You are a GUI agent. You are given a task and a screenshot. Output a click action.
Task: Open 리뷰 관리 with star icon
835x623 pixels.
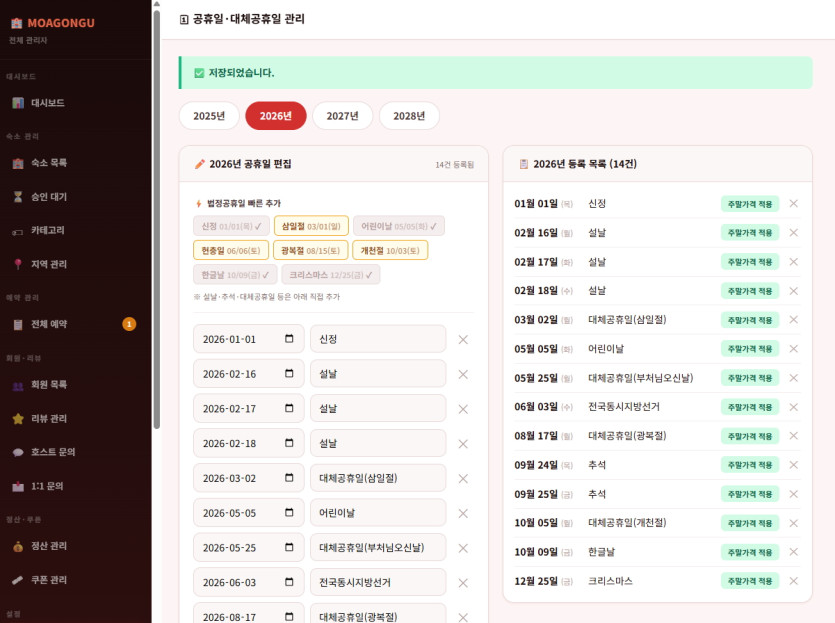tap(49, 418)
